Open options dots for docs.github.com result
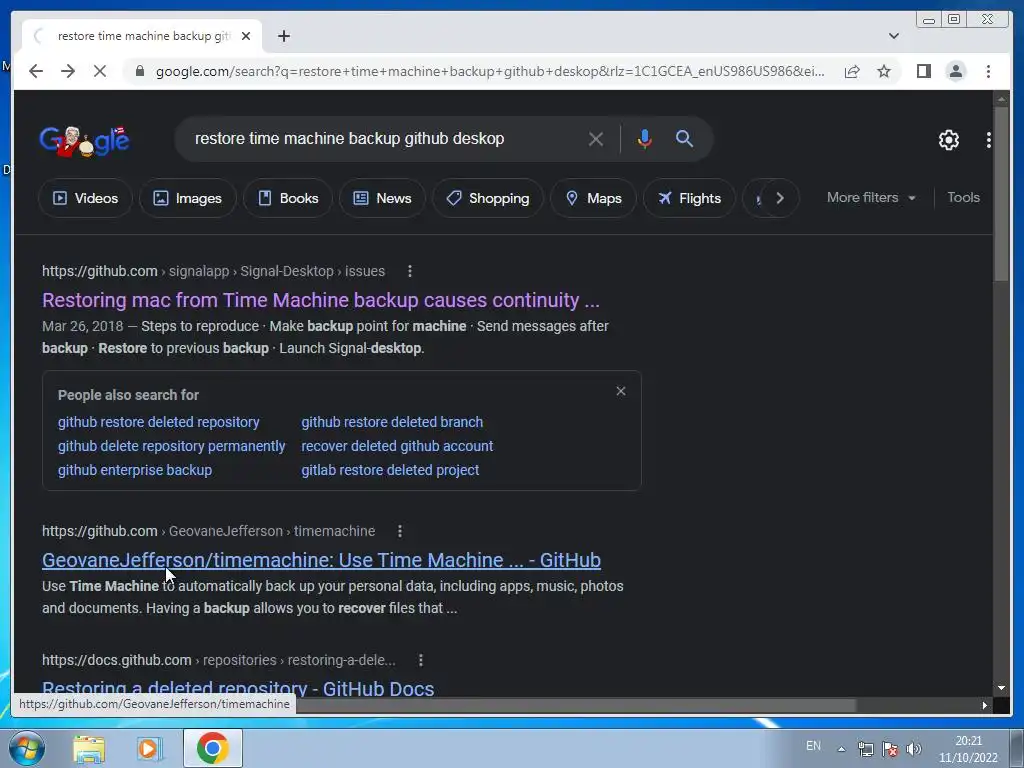 click(421, 660)
